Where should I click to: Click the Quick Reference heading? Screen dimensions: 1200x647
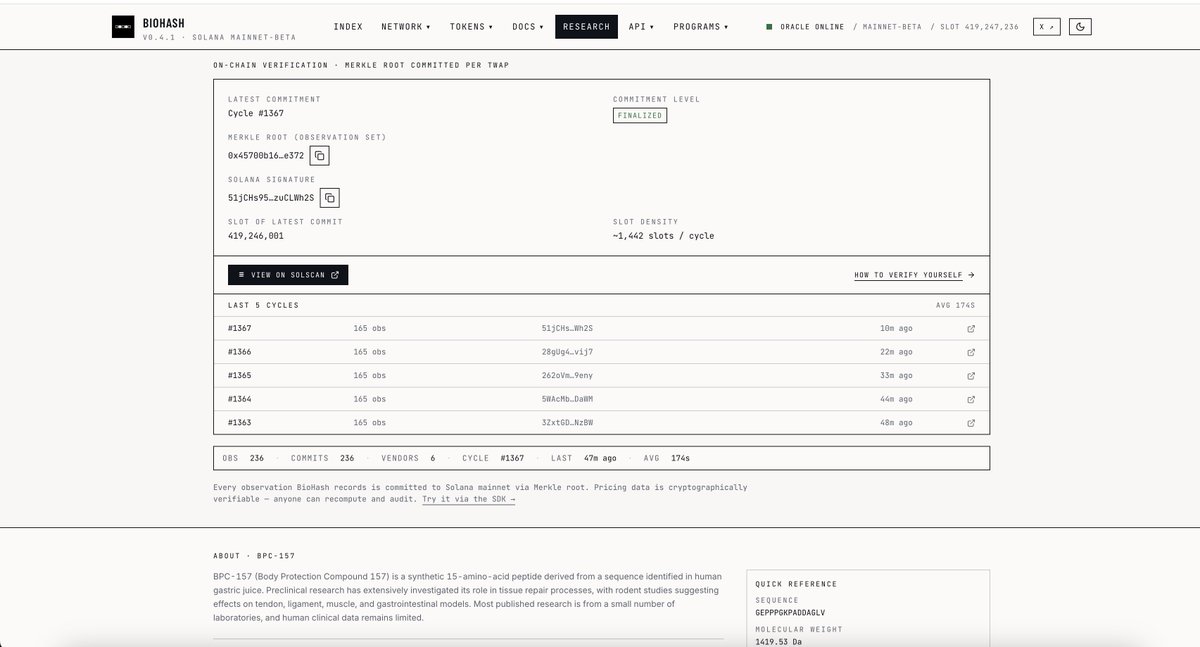coord(796,584)
